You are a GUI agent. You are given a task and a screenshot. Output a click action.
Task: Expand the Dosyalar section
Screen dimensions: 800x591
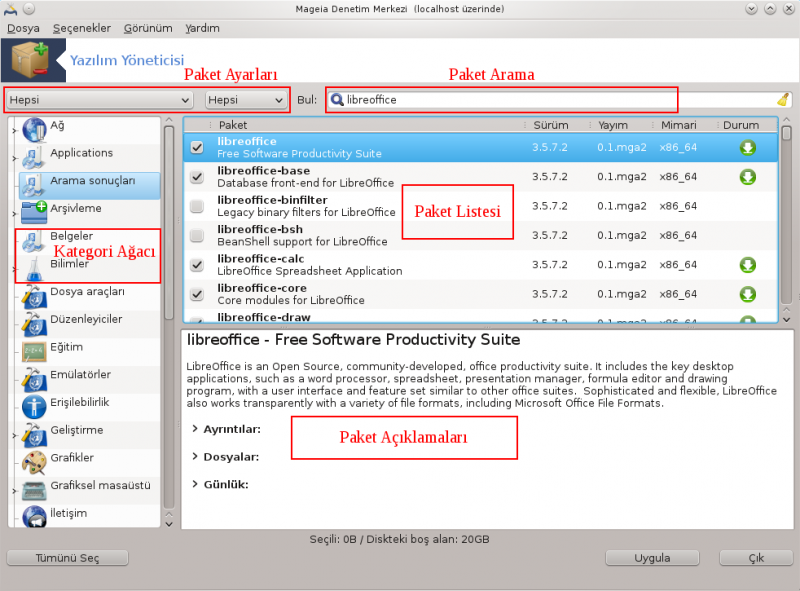tap(195, 456)
